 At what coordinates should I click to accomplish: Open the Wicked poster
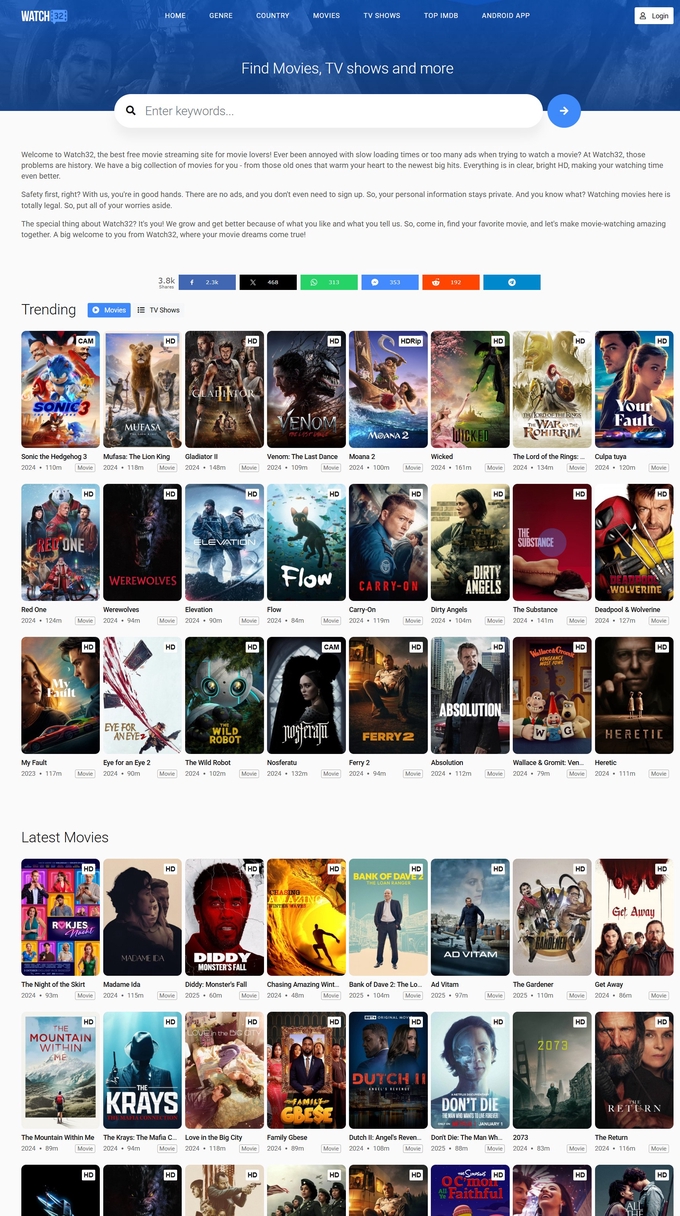(470, 389)
